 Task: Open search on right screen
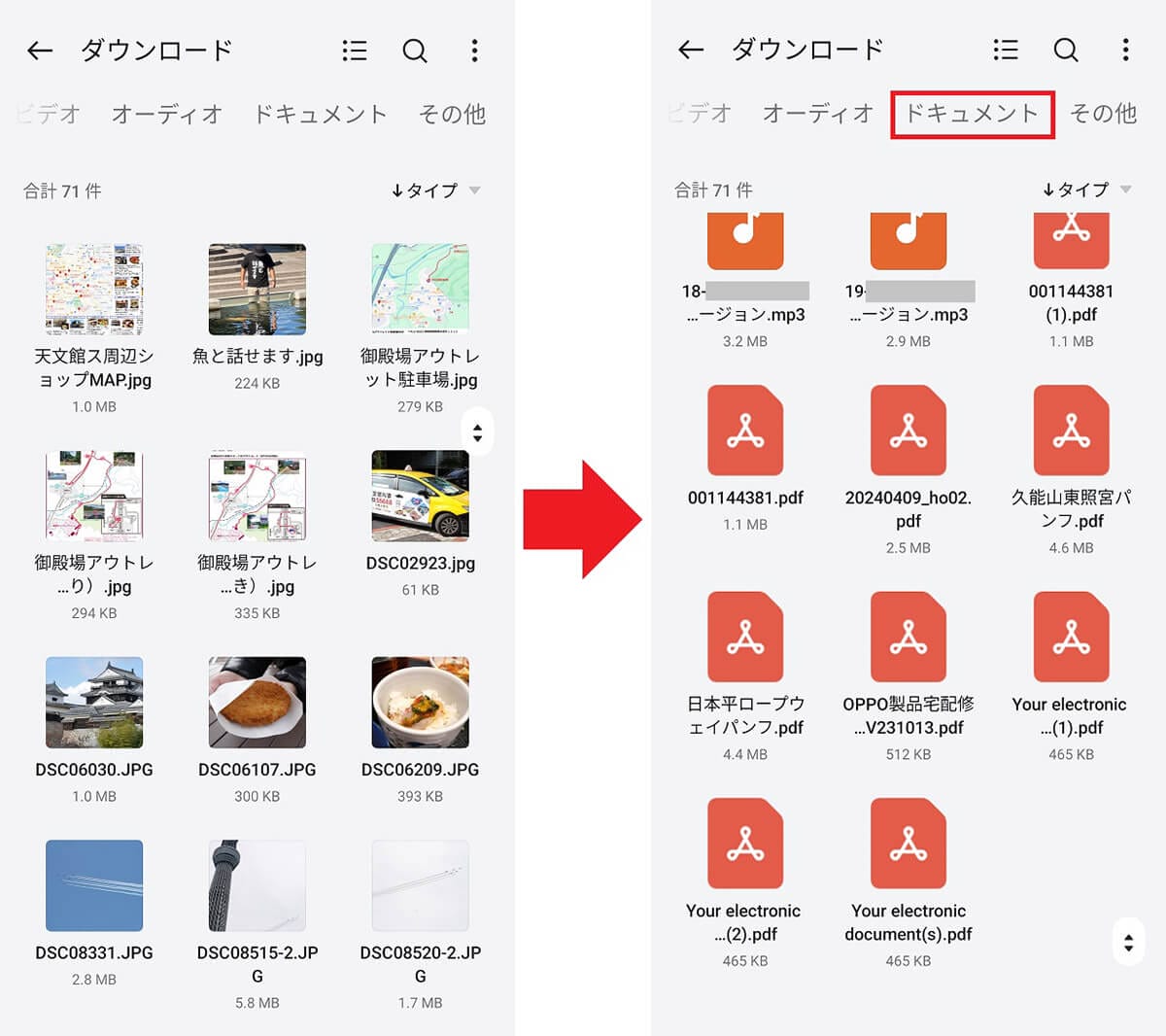tap(1066, 50)
